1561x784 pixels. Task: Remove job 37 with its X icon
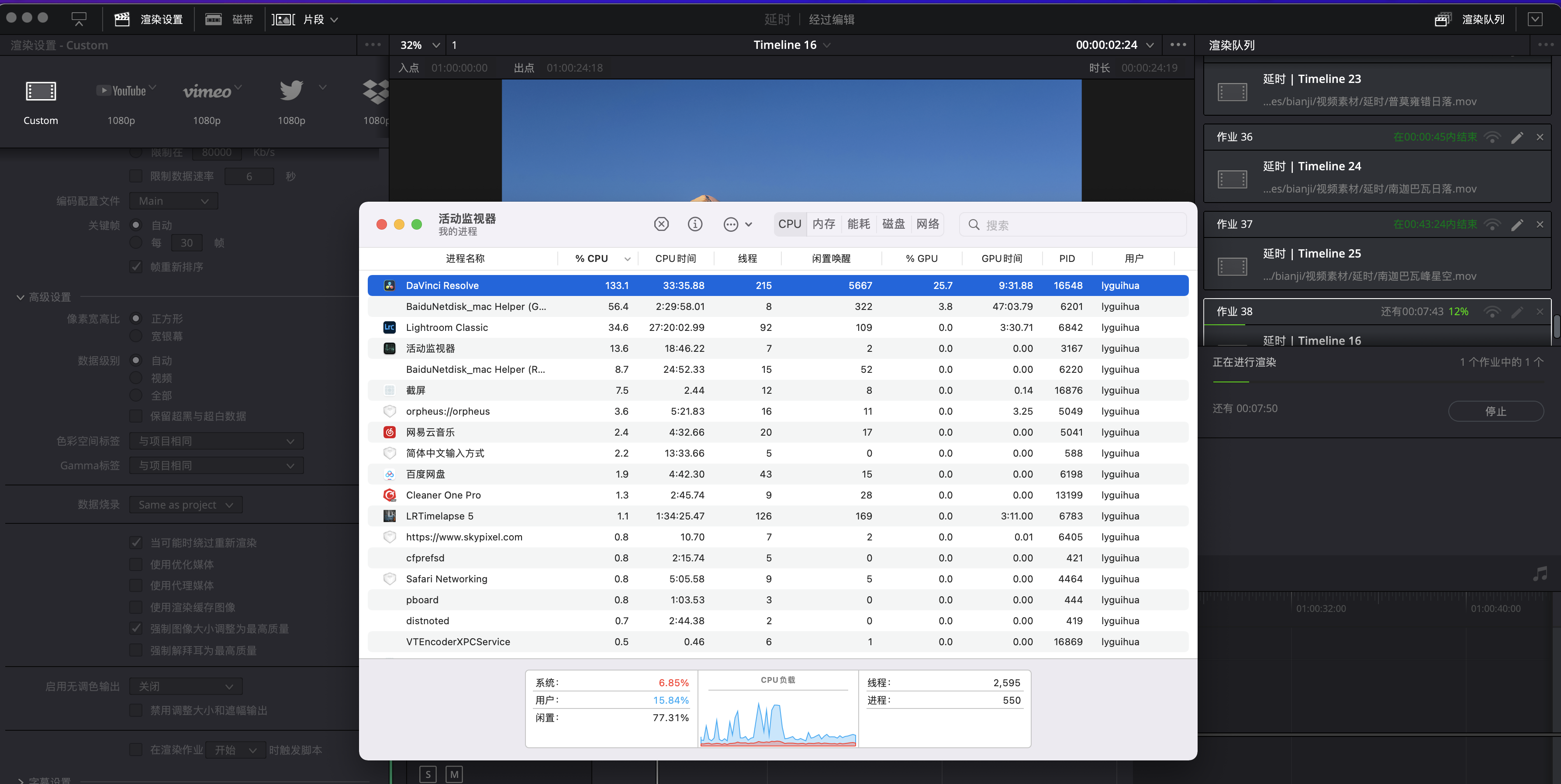1540,225
